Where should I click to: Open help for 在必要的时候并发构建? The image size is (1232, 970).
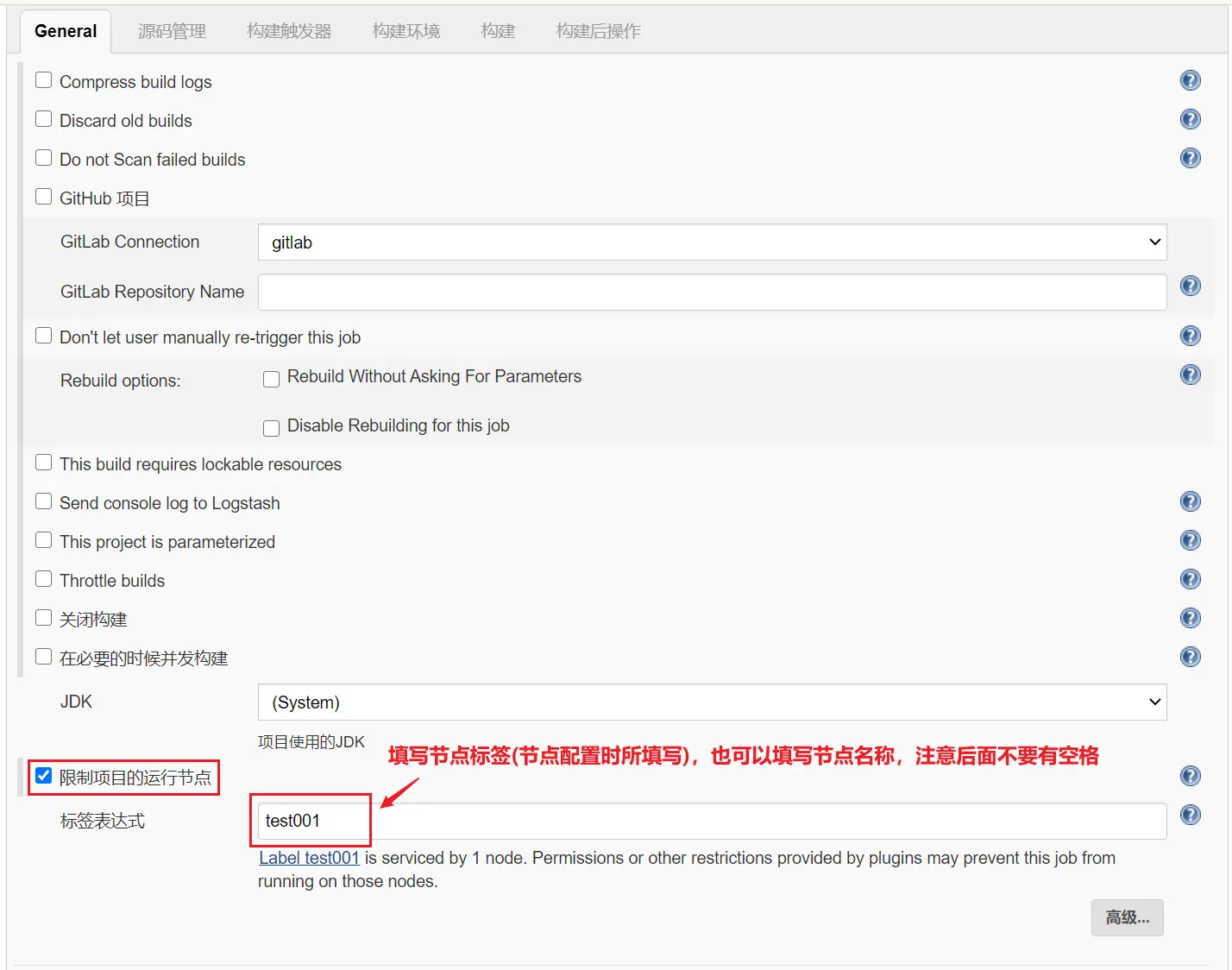point(1190,657)
